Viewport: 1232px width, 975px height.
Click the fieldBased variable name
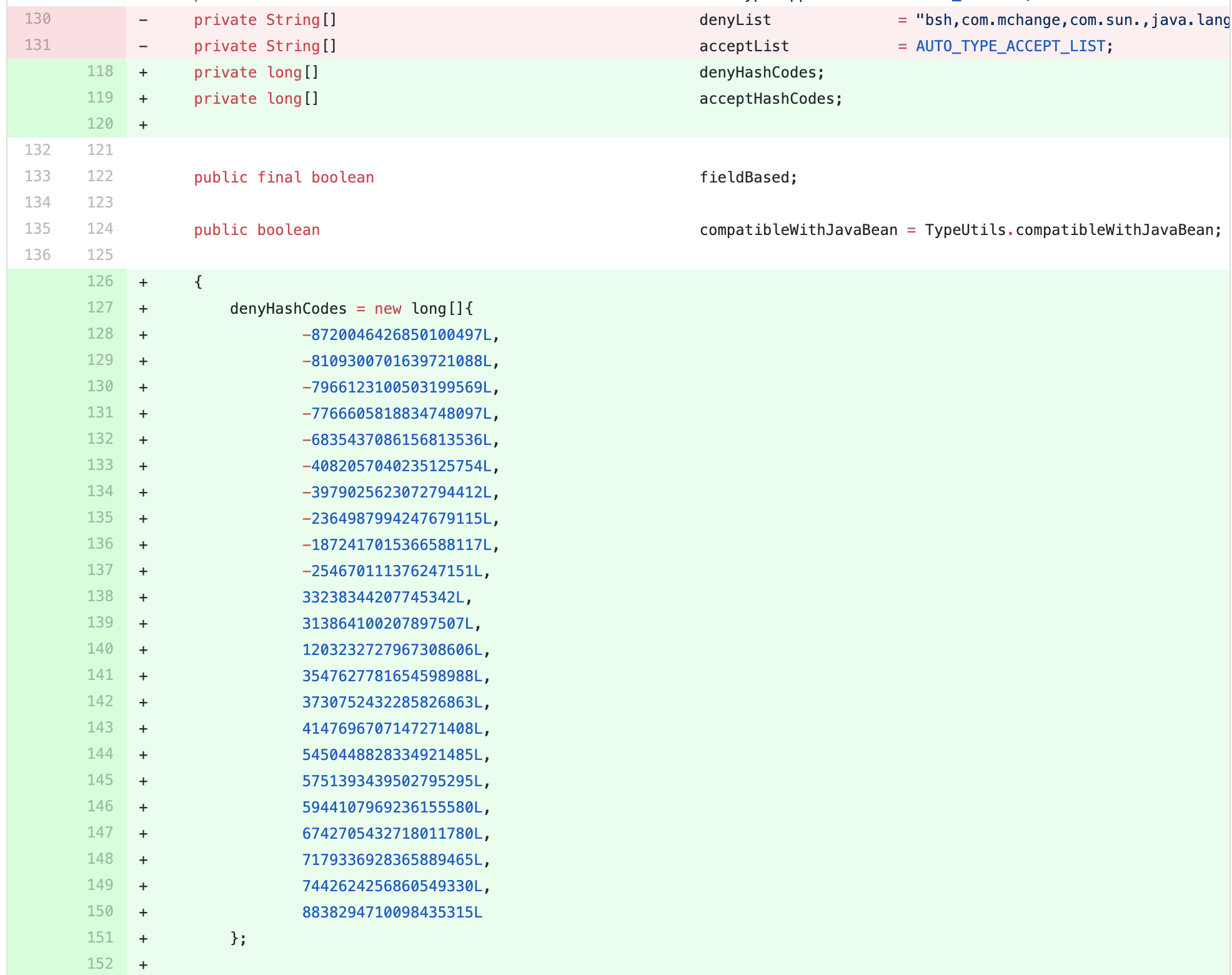[x=743, y=177]
